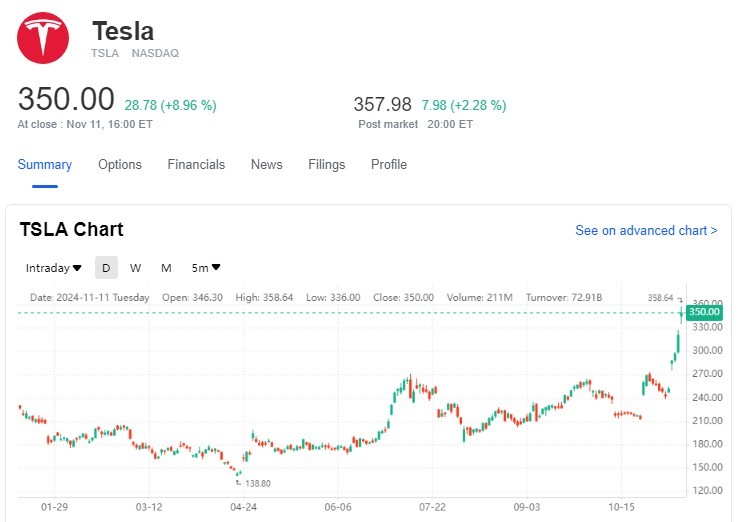The height and width of the screenshot is (522, 744).
Task: View the Filings tab
Action: click(x=327, y=165)
